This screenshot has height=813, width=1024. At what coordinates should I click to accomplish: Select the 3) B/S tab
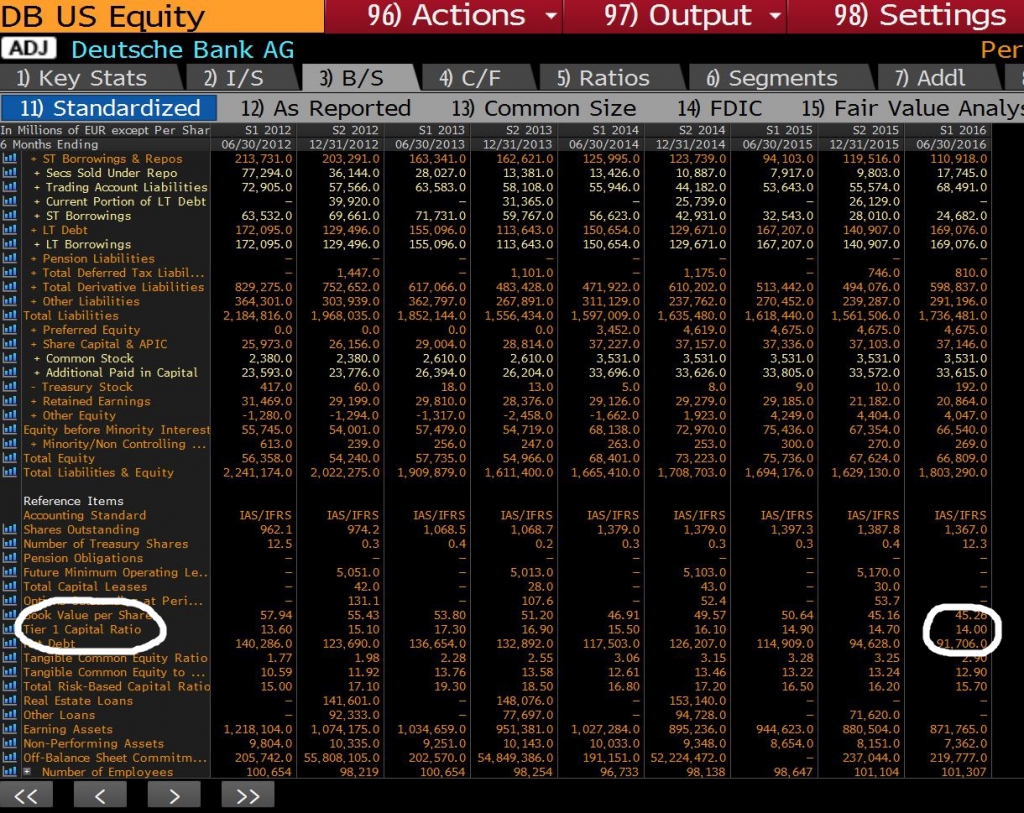pos(357,78)
